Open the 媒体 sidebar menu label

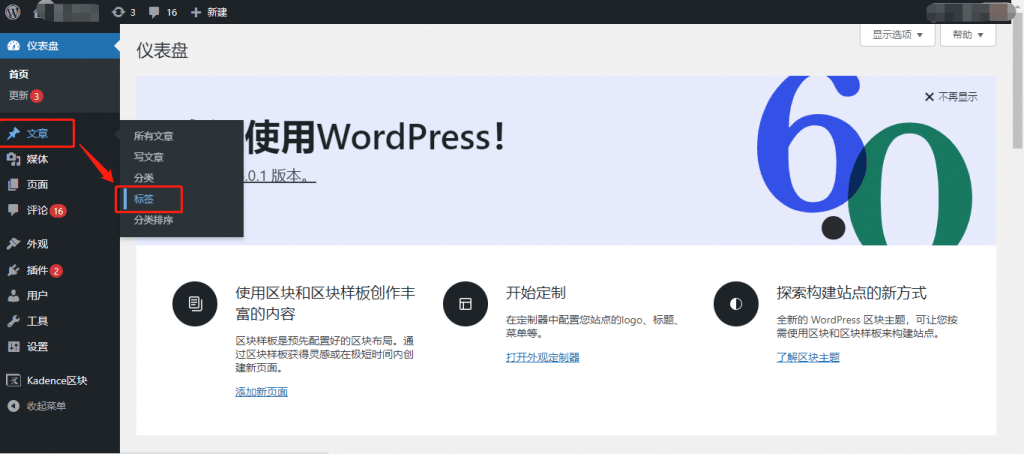pyautogui.click(x=37, y=159)
